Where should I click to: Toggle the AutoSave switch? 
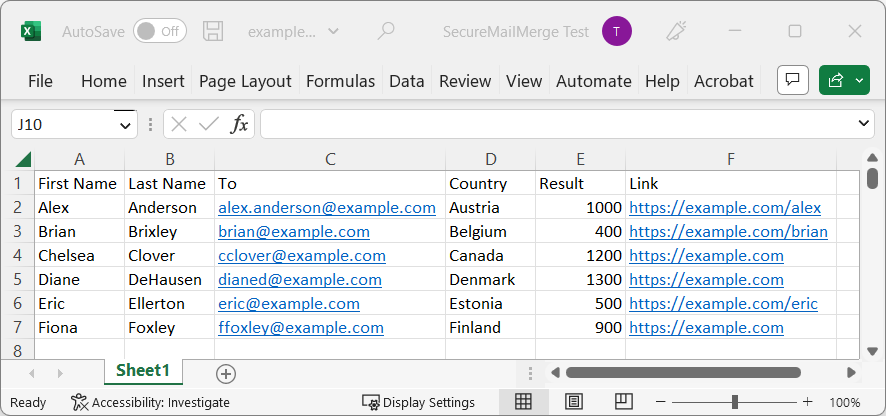coord(160,31)
